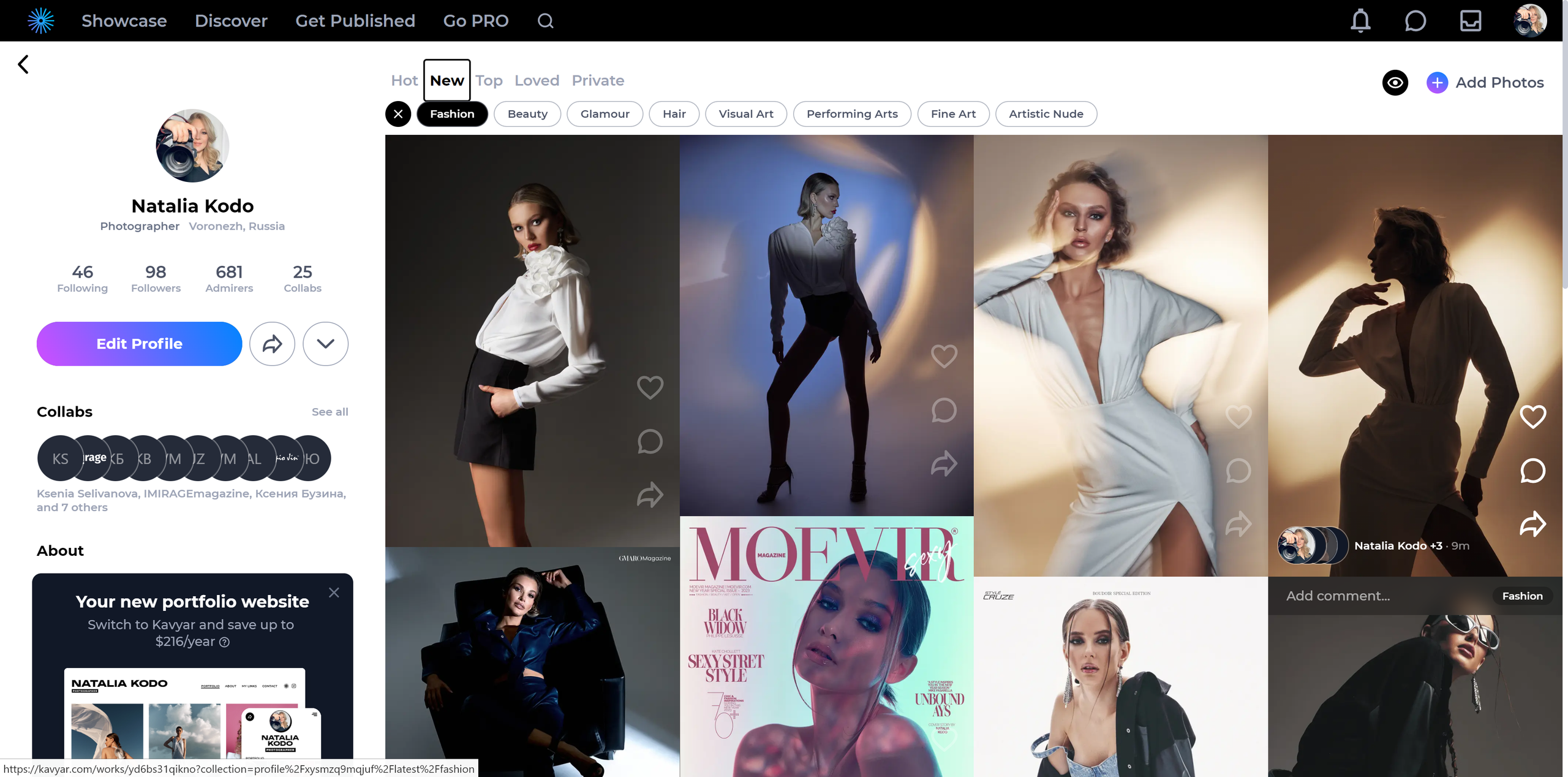The width and height of the screenshot is (1568, 777).
Task: Clear filters with the X button
Action: [x=398, y=114]
